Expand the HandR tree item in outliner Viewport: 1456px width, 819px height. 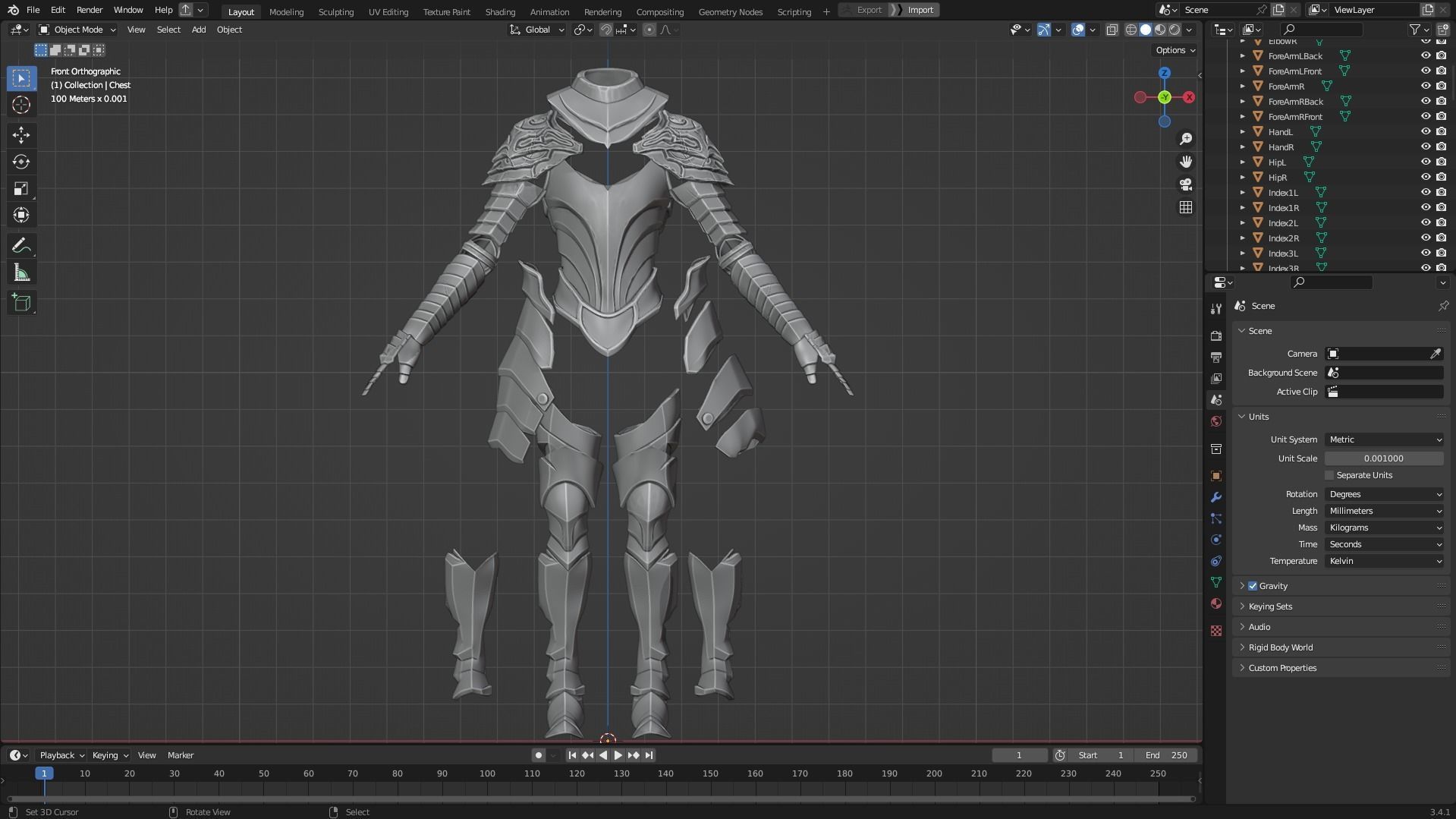tap(1242, 146)
